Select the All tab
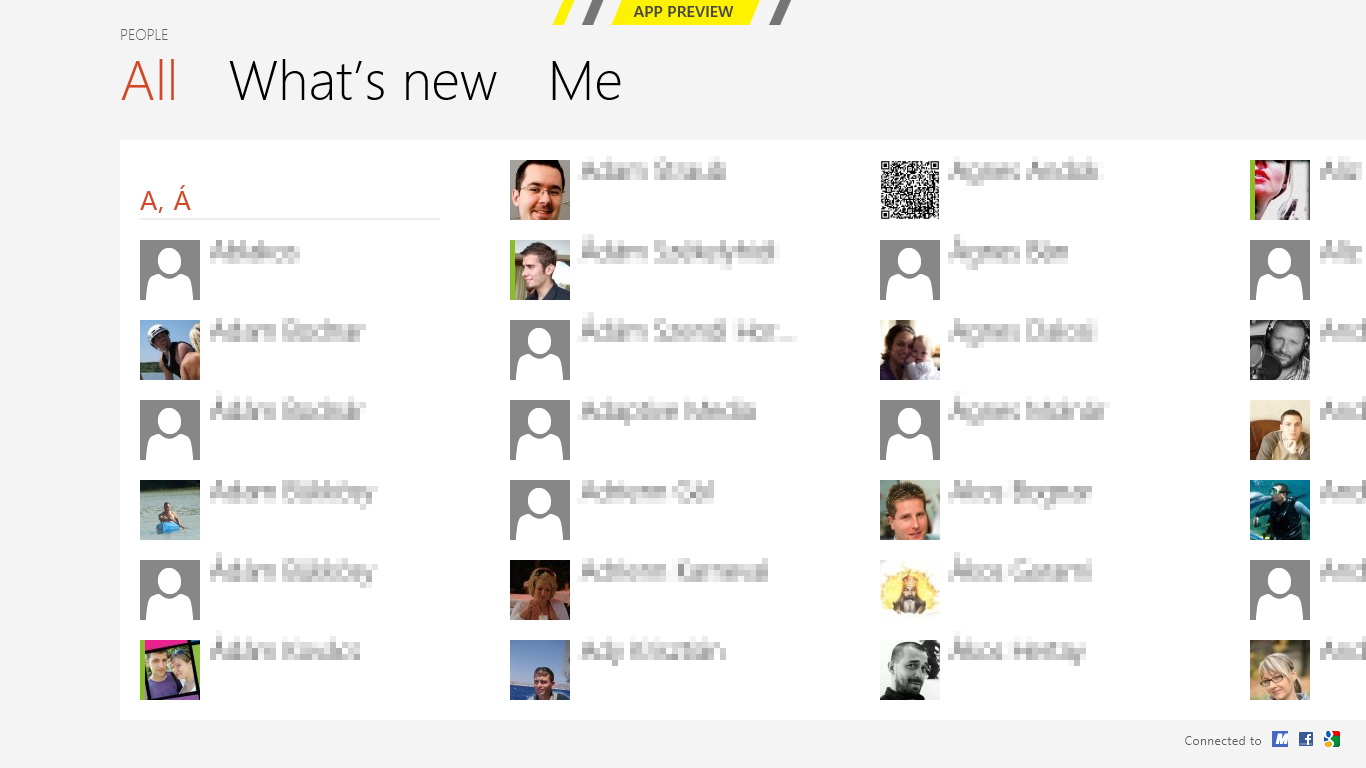The image size is (1366, 768). pos(149,81)
